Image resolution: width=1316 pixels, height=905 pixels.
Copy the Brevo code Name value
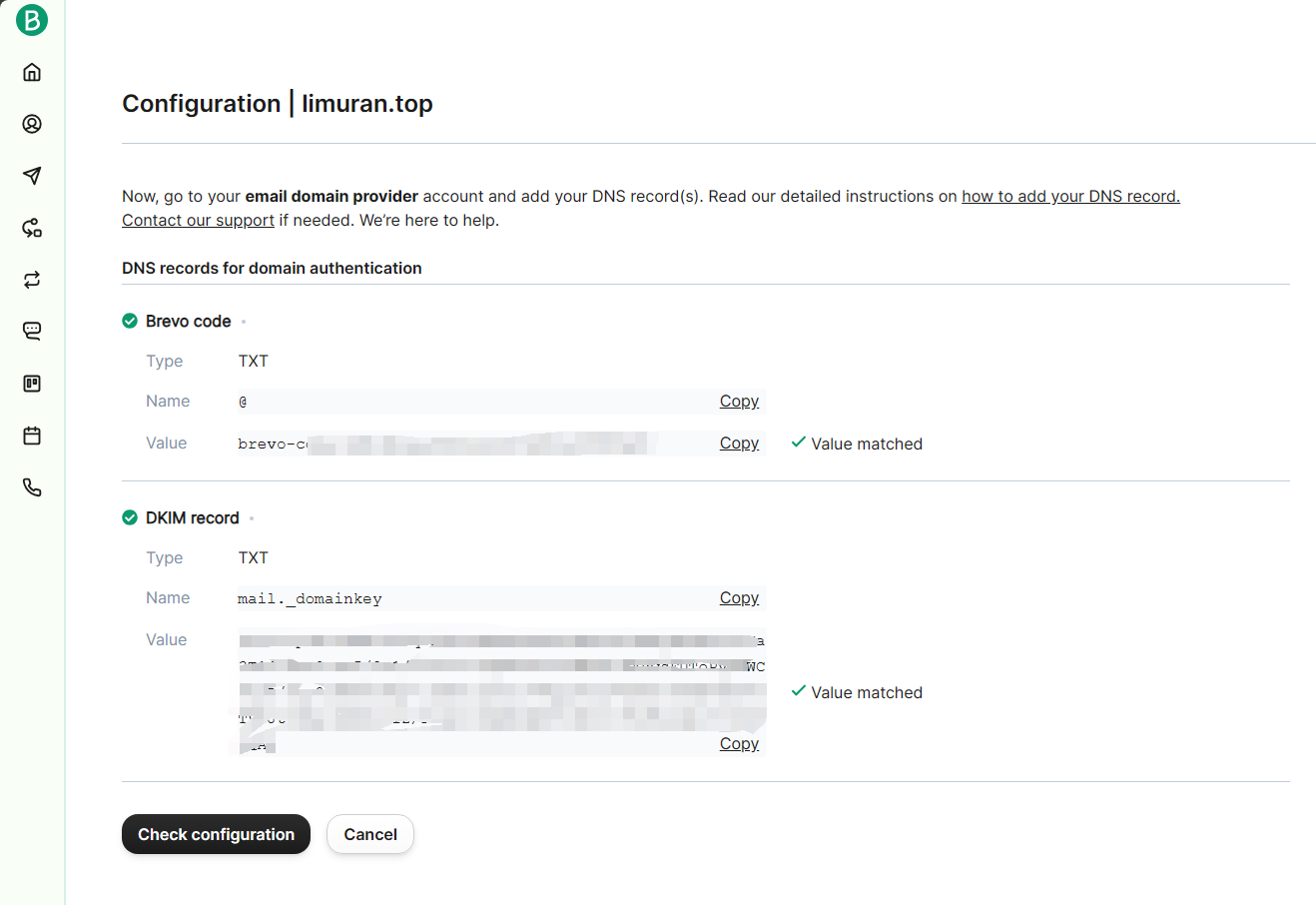[x=739, y=402]
